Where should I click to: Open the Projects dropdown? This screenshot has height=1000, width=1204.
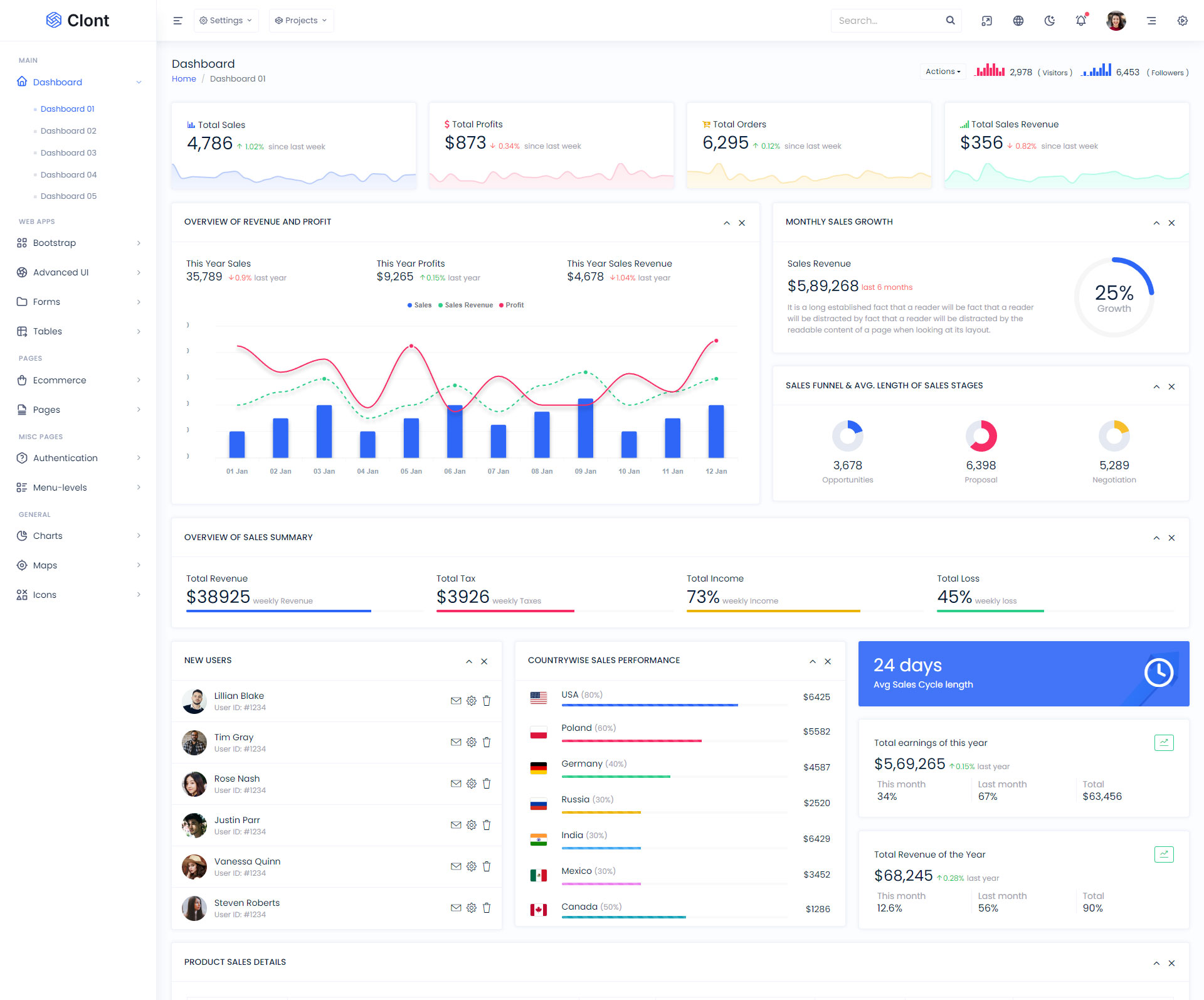click(x=301, y=21)
